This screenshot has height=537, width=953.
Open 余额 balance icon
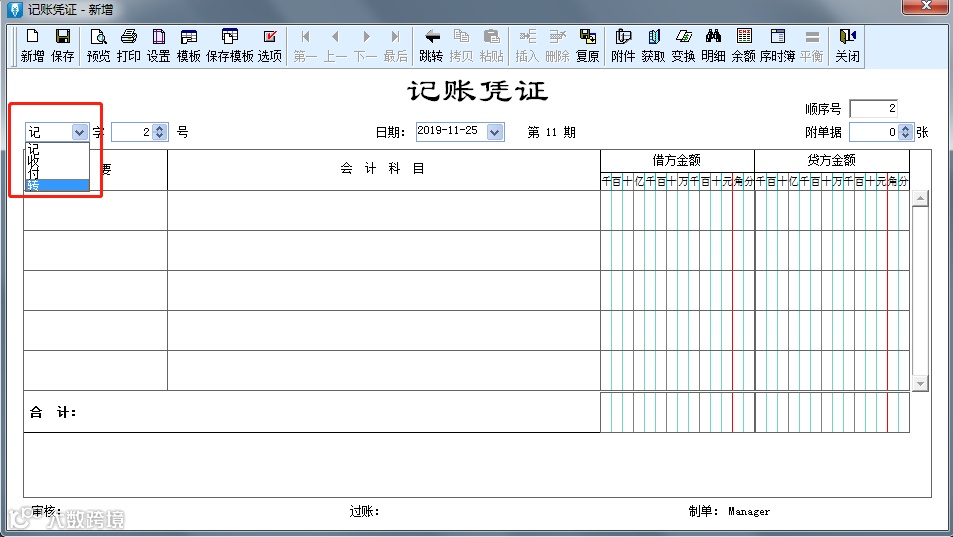[x=743, y=46]
